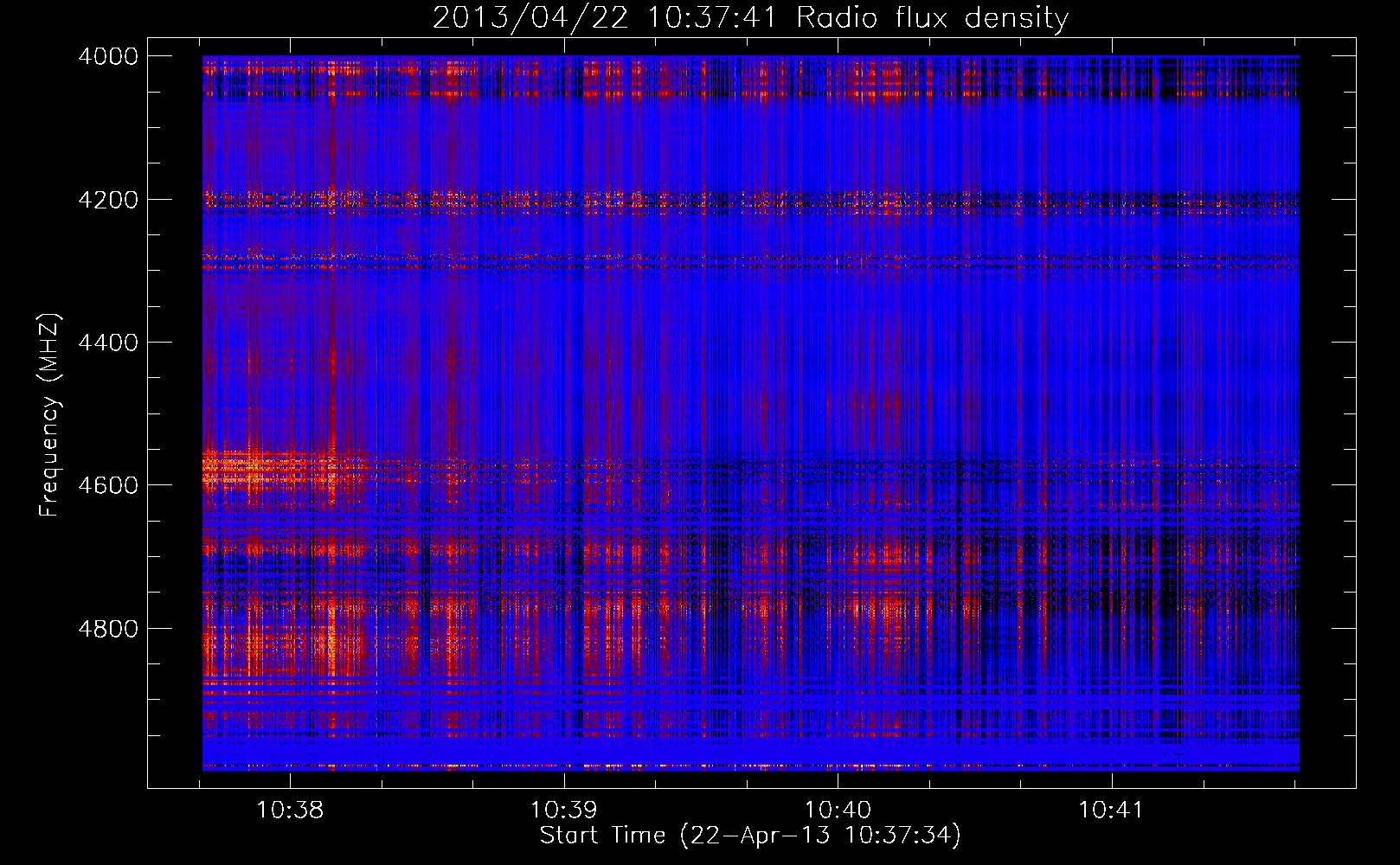The height and width of the screenshot is (865, 1400).
Task: Click the 4000 frequency axis label
Action: coord(108,56)
